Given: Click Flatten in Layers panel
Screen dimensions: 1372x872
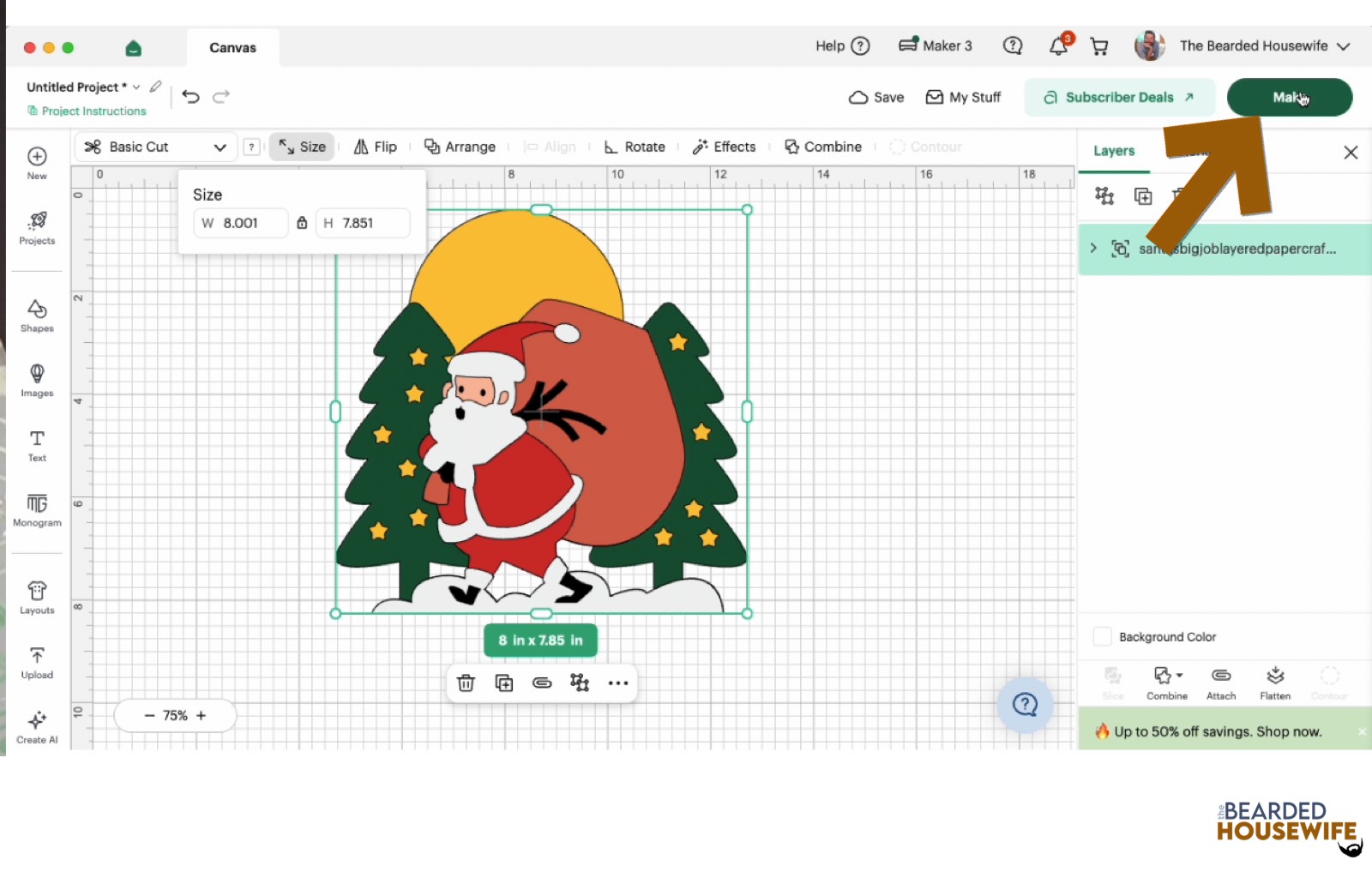Looking at the screenshot, I should coord(1275,683).
